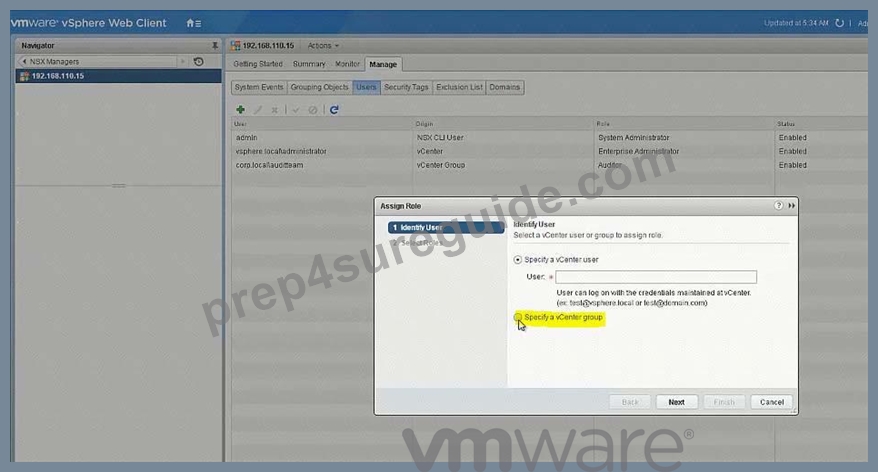Click the vCenter Group origin cell
The height and width of the screenshot is (472, 878).
[x=441, y=165]
